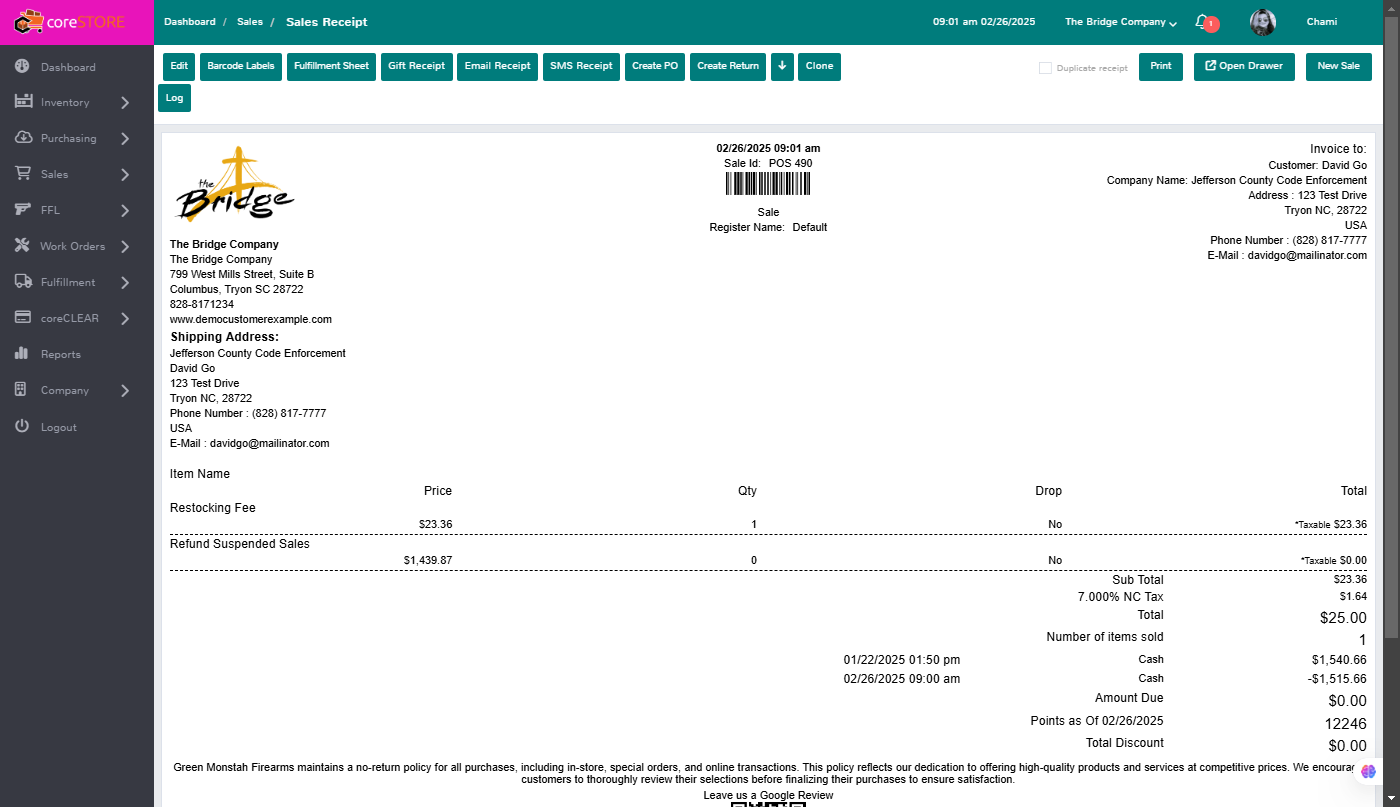Click the Inventory sidebar icon
1400x807 pixels.
[x=22, y=102]
